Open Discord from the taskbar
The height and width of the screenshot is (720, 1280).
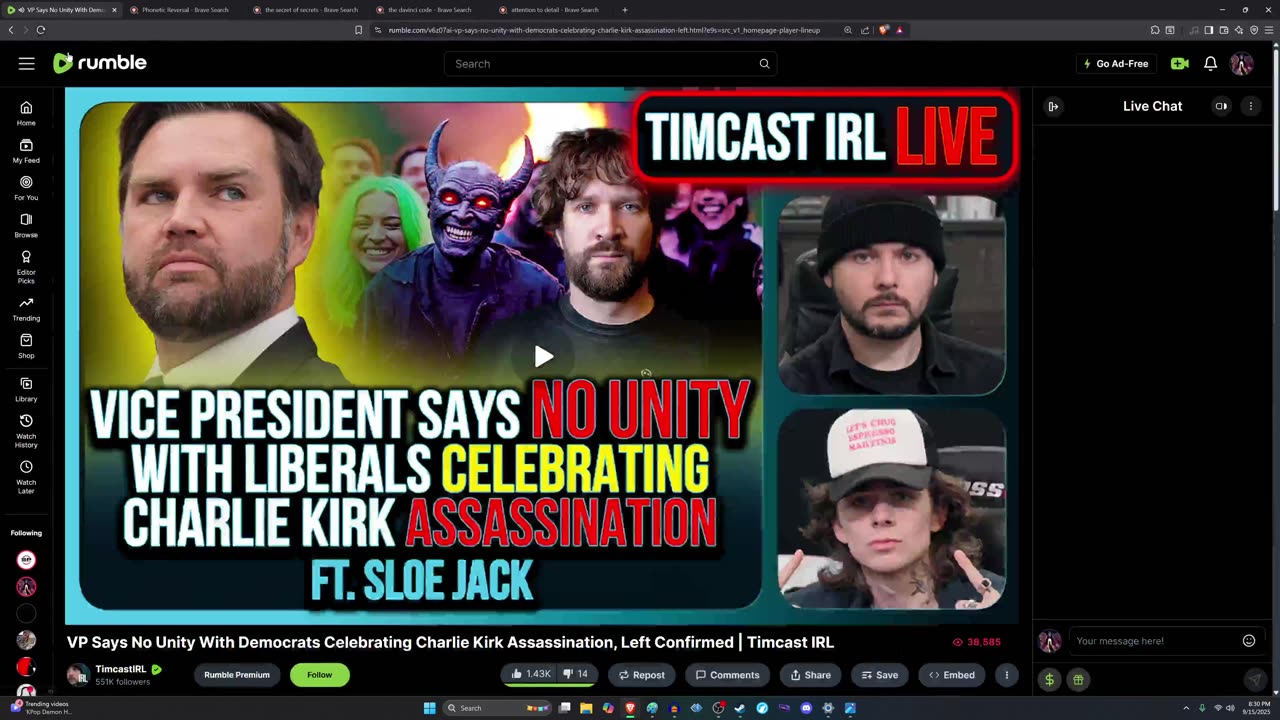806,708
